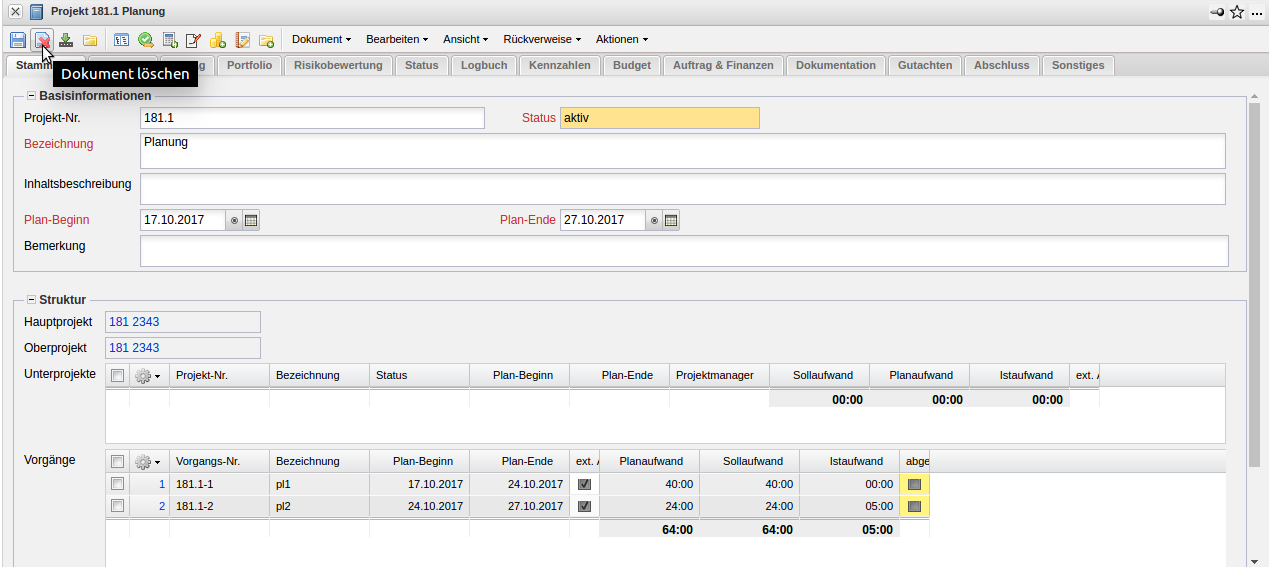Click the blue document icon beside title

pyautogui.click(x=36, y=12)
